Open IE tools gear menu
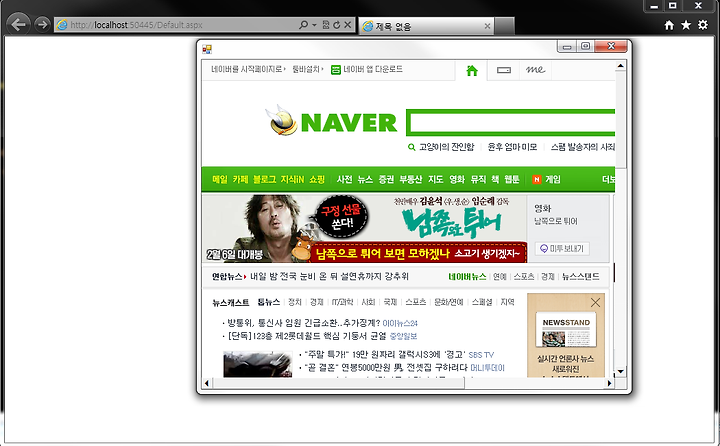The width and height of the screenshot is (720, 446). coord(703,25)
